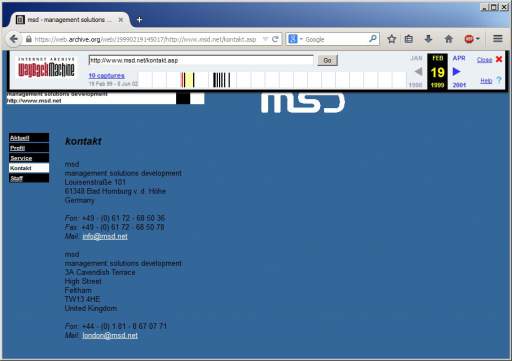Close the Wayback toolbar red X
The image size is (512, 361).
tap(499, 59)
